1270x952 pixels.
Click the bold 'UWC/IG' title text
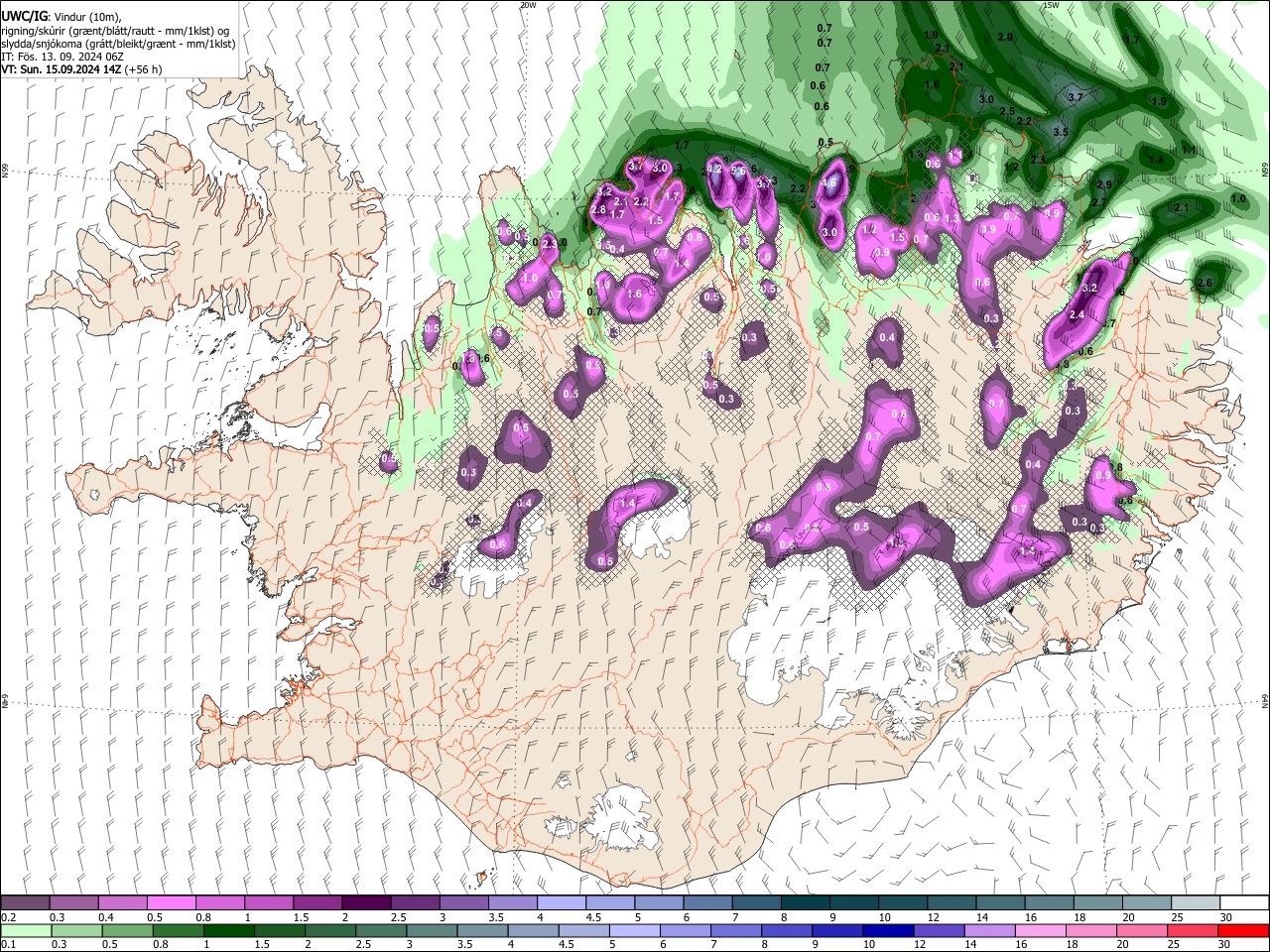click(24, 17)
